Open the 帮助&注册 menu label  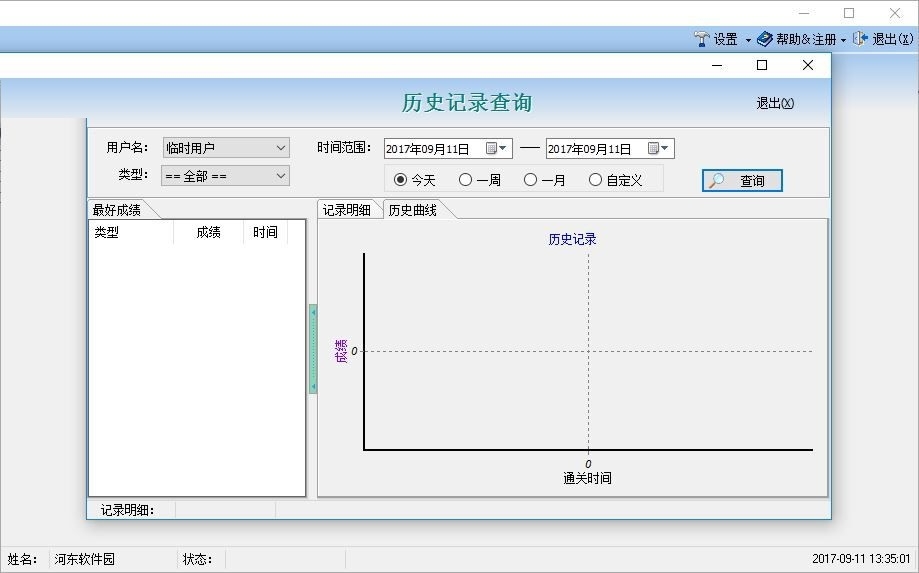[806, 39]
